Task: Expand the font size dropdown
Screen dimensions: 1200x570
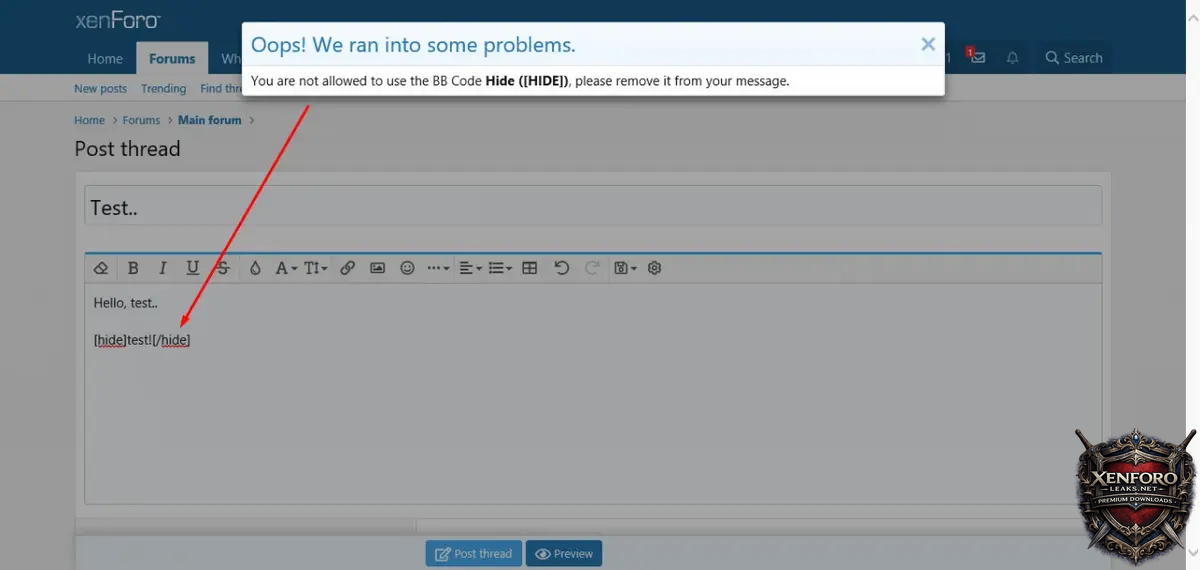Action: pos(316,268)
